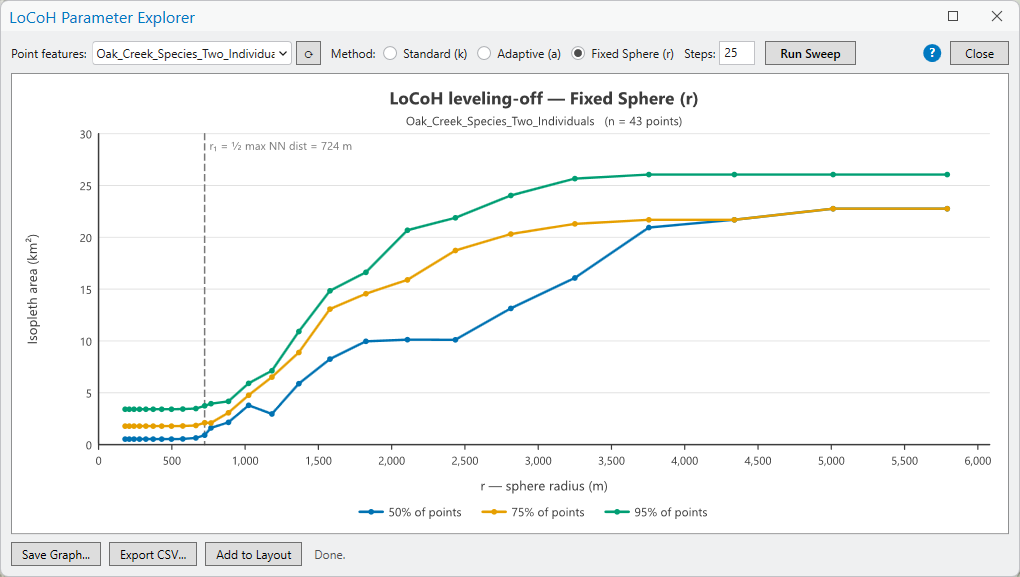Viewport: 1020px width, 577px height.
Task: Close the window with the title bar X
Action: click(x=997, y=16)
